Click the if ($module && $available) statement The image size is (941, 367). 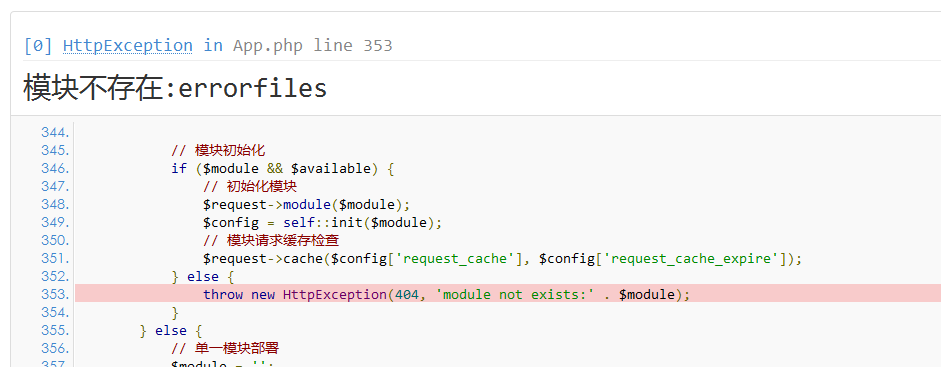tap(283, 169)
